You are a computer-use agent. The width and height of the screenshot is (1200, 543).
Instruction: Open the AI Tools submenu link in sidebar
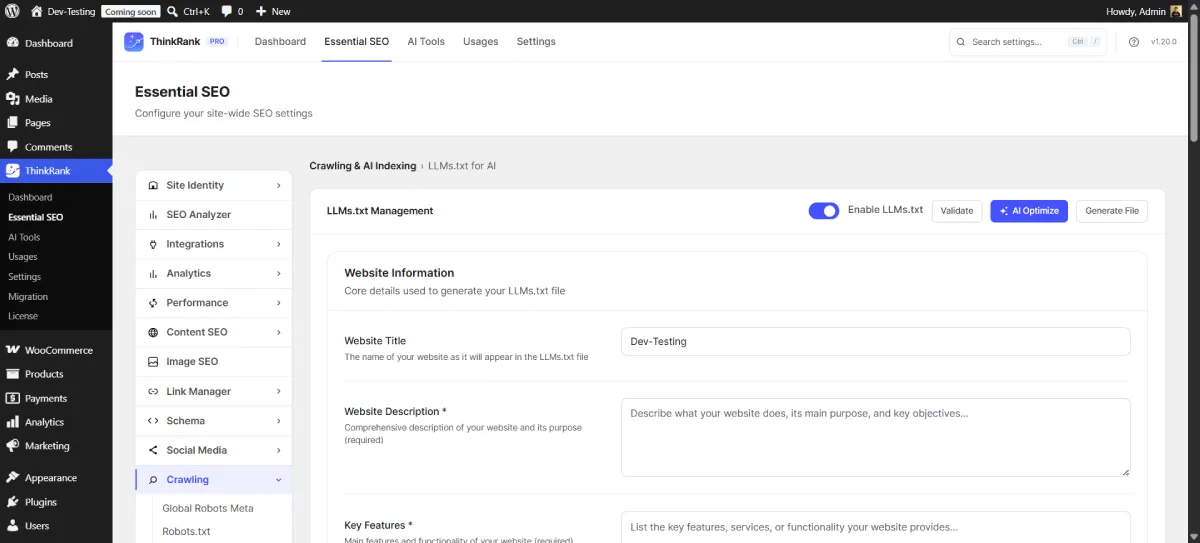point(24,237)
